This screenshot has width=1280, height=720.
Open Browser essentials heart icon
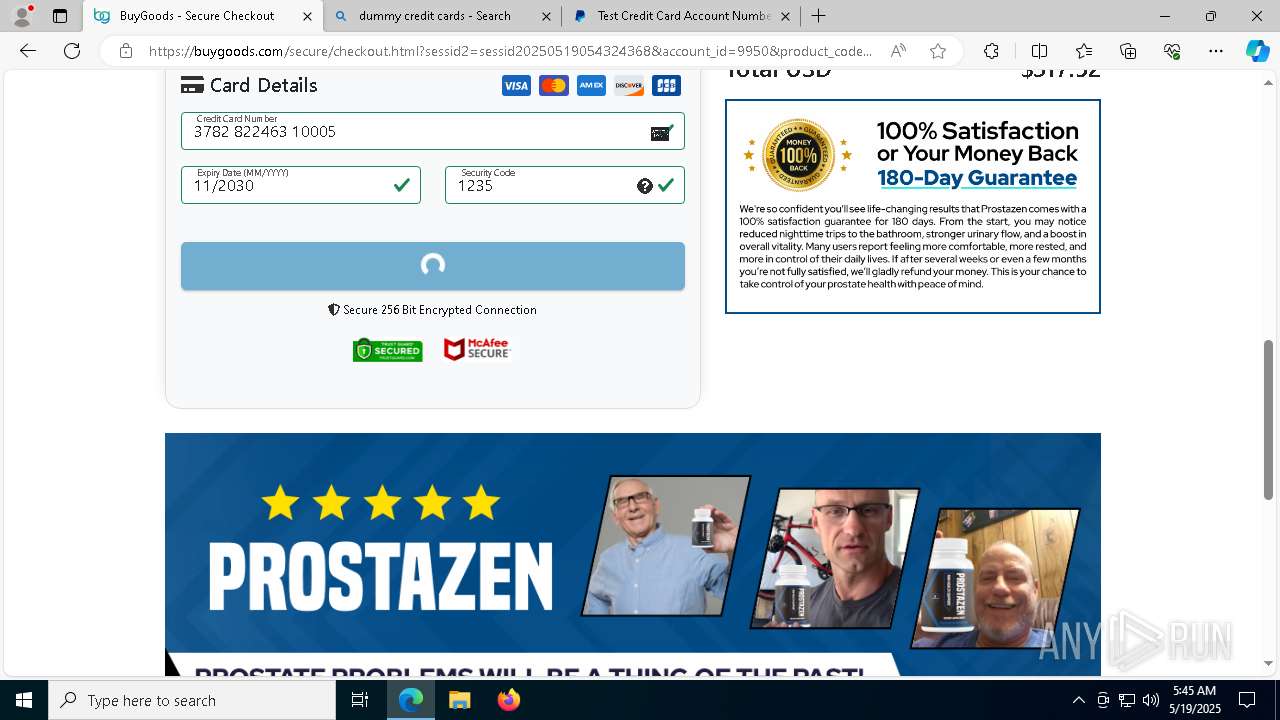(1172, 51)
